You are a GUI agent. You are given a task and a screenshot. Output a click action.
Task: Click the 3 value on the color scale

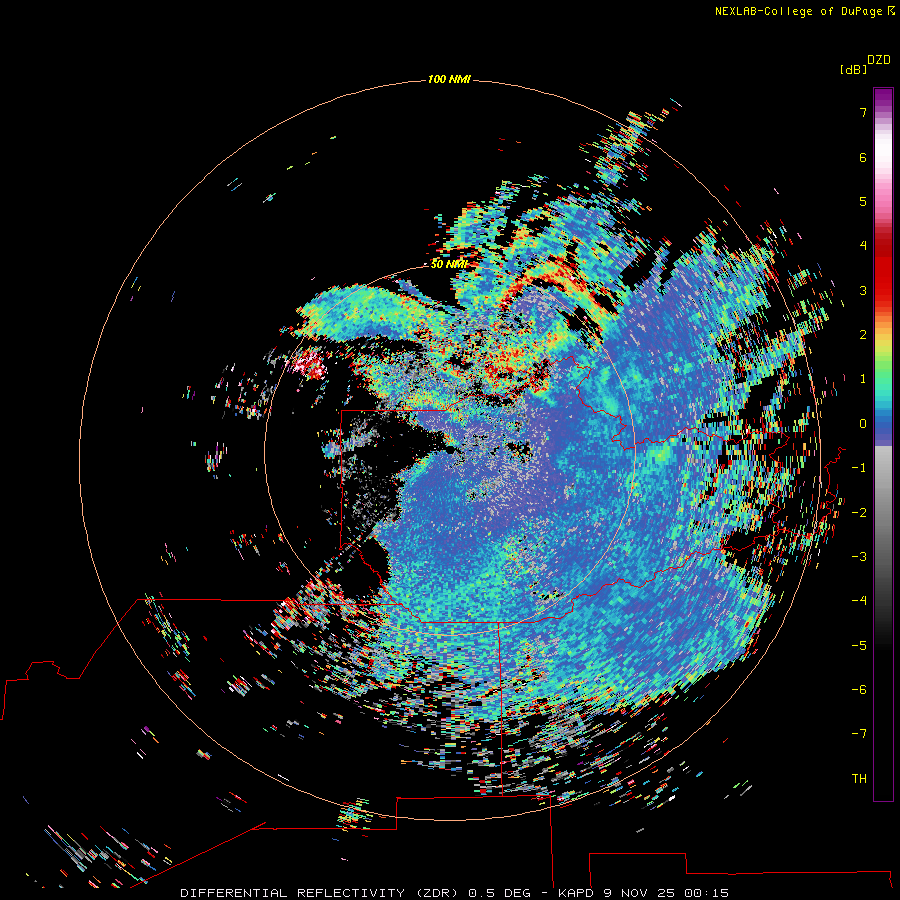863,290
